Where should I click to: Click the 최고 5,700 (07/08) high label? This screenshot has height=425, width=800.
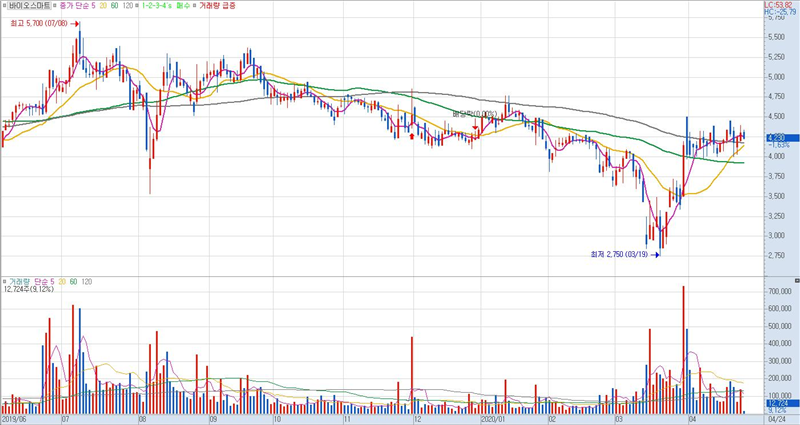click(36, 22)
